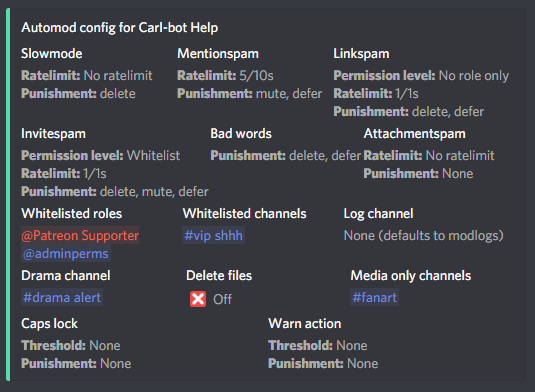
Task: Go to the #drama alert channel
Action: click(62, 297)
